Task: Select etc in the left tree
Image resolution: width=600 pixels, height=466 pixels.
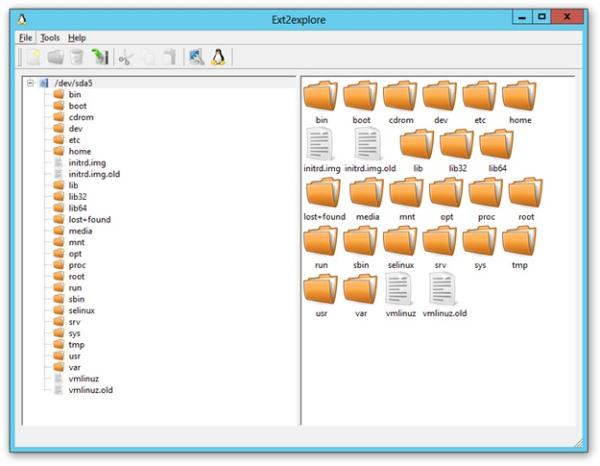Action: (x=74, y=140)
